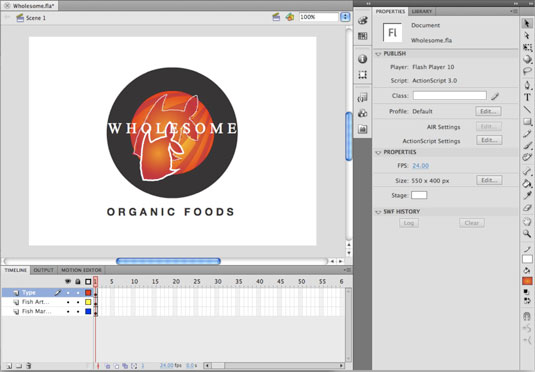535x372 pixels.
Task: Open the Stage color swatch
Action: tap(419, 195)
